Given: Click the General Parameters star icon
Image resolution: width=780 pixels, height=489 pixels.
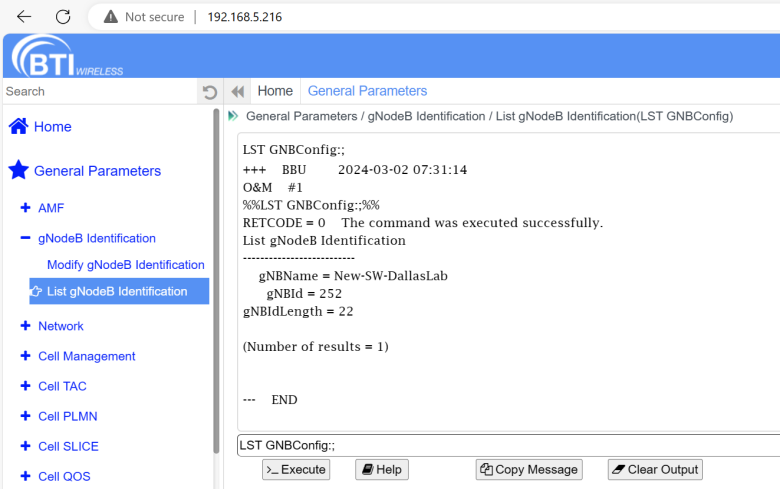Looking at the screenshot, I should coord(18,171).
